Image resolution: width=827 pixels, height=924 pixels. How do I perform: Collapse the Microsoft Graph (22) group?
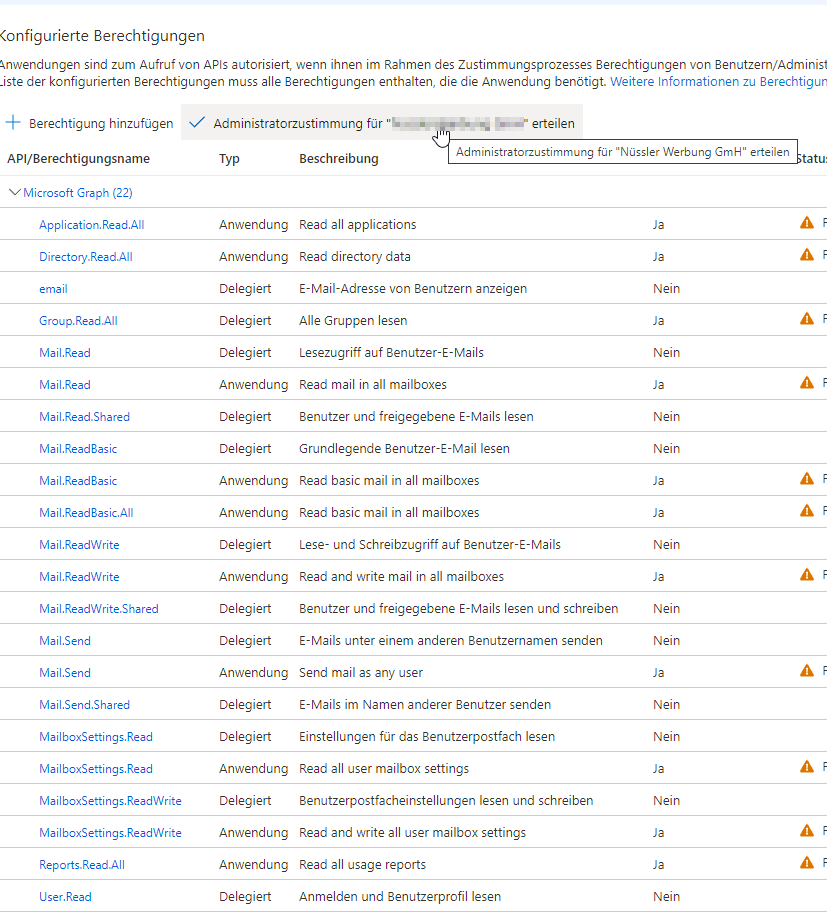tap(14, 192)
